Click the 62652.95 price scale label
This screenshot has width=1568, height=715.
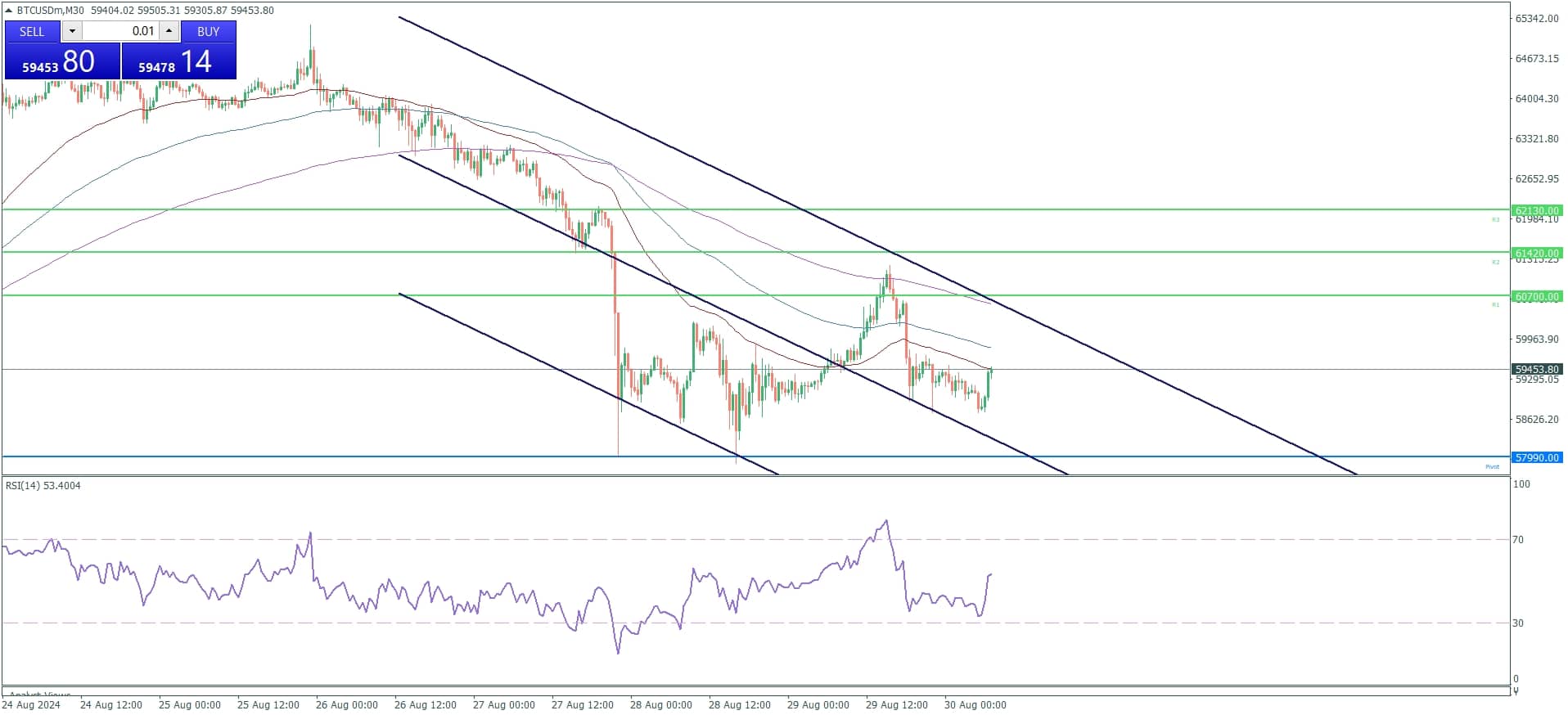(1537, 178)
